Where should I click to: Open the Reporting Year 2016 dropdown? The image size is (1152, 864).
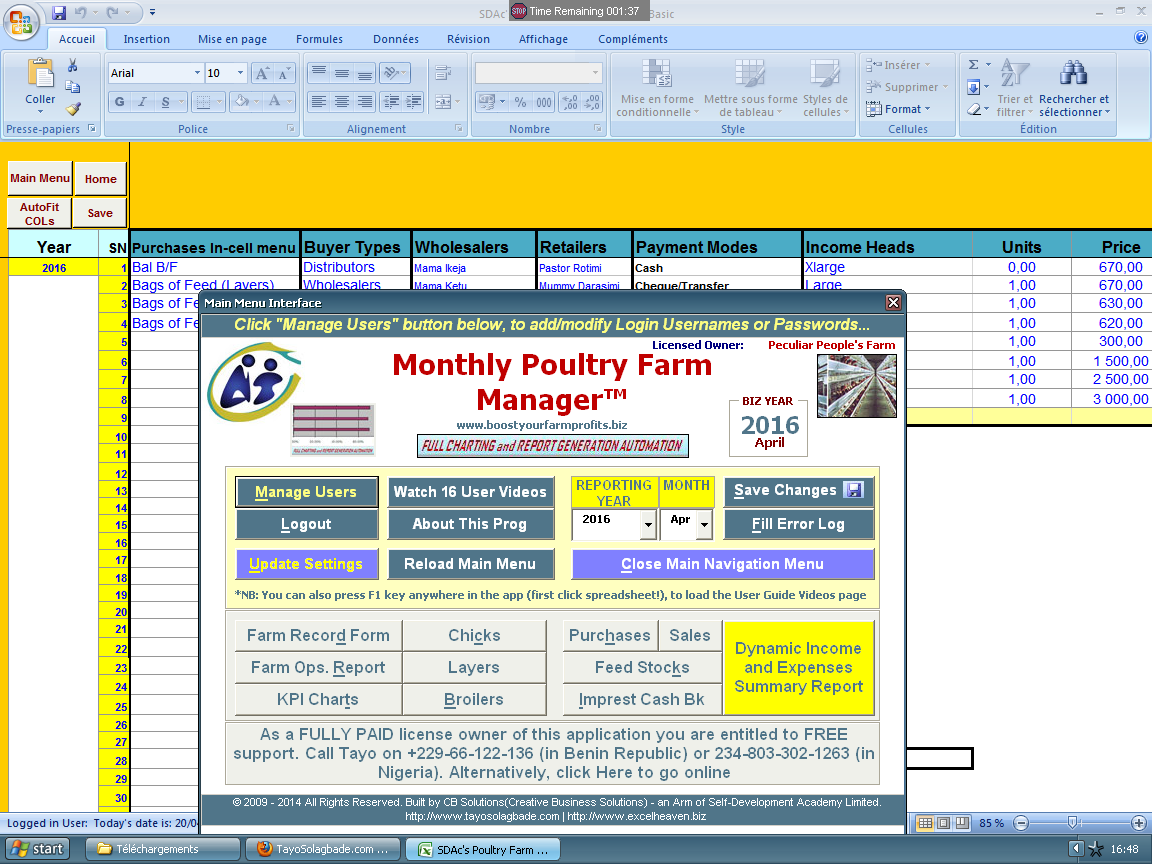point(647,525)
